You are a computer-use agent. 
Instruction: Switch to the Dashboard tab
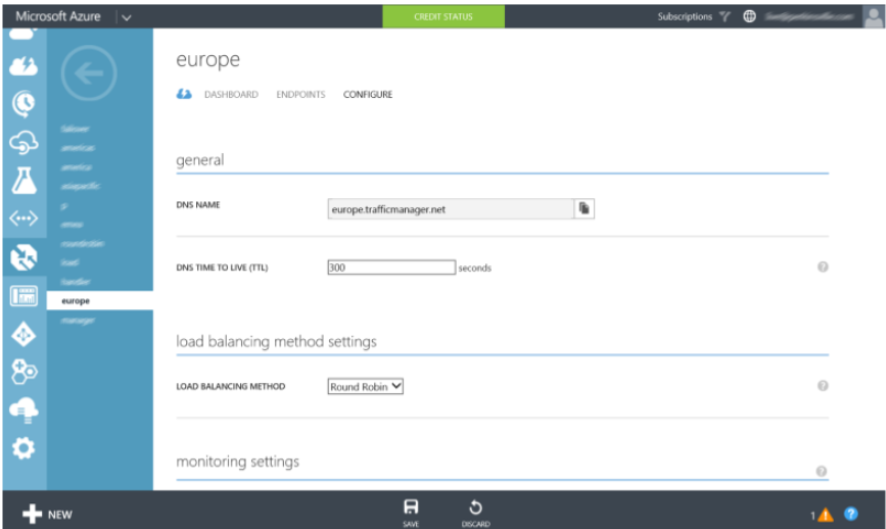tap(230, 95)
